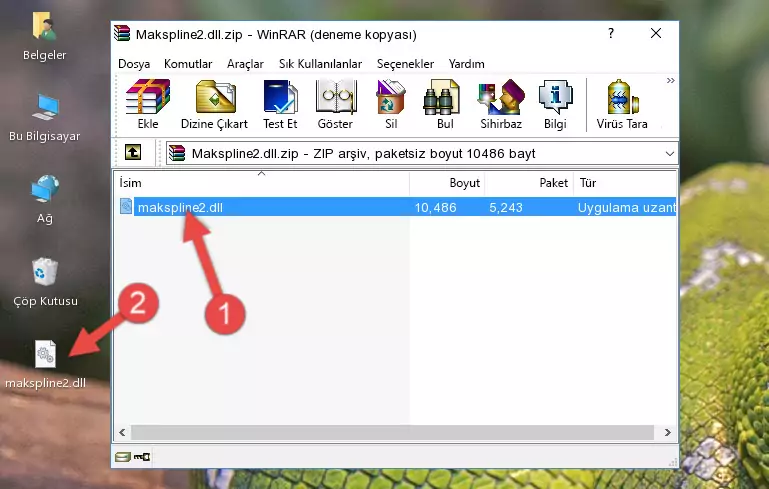Sort by Paket column header
Image resolution: width=769 pixels, height=489 pixels.
point(529,183)
